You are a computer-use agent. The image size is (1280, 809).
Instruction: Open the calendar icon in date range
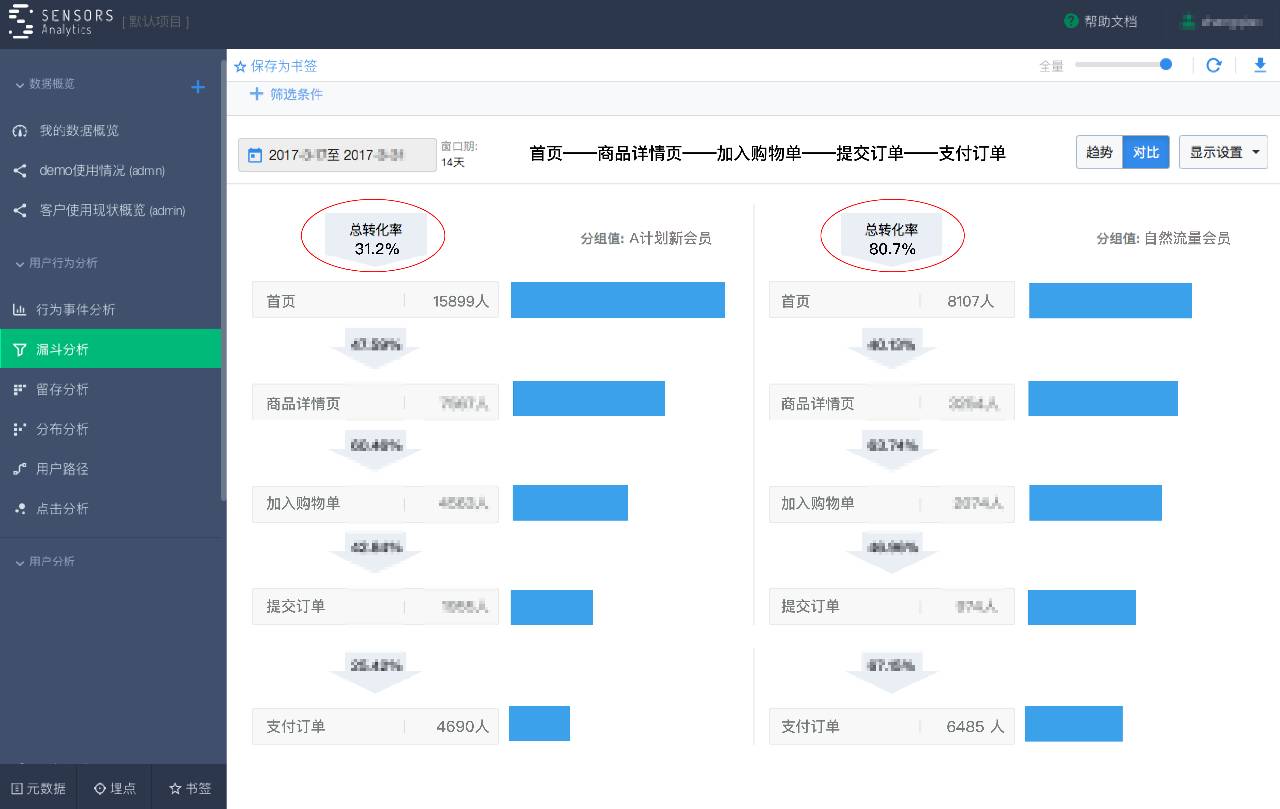[255, 155]
